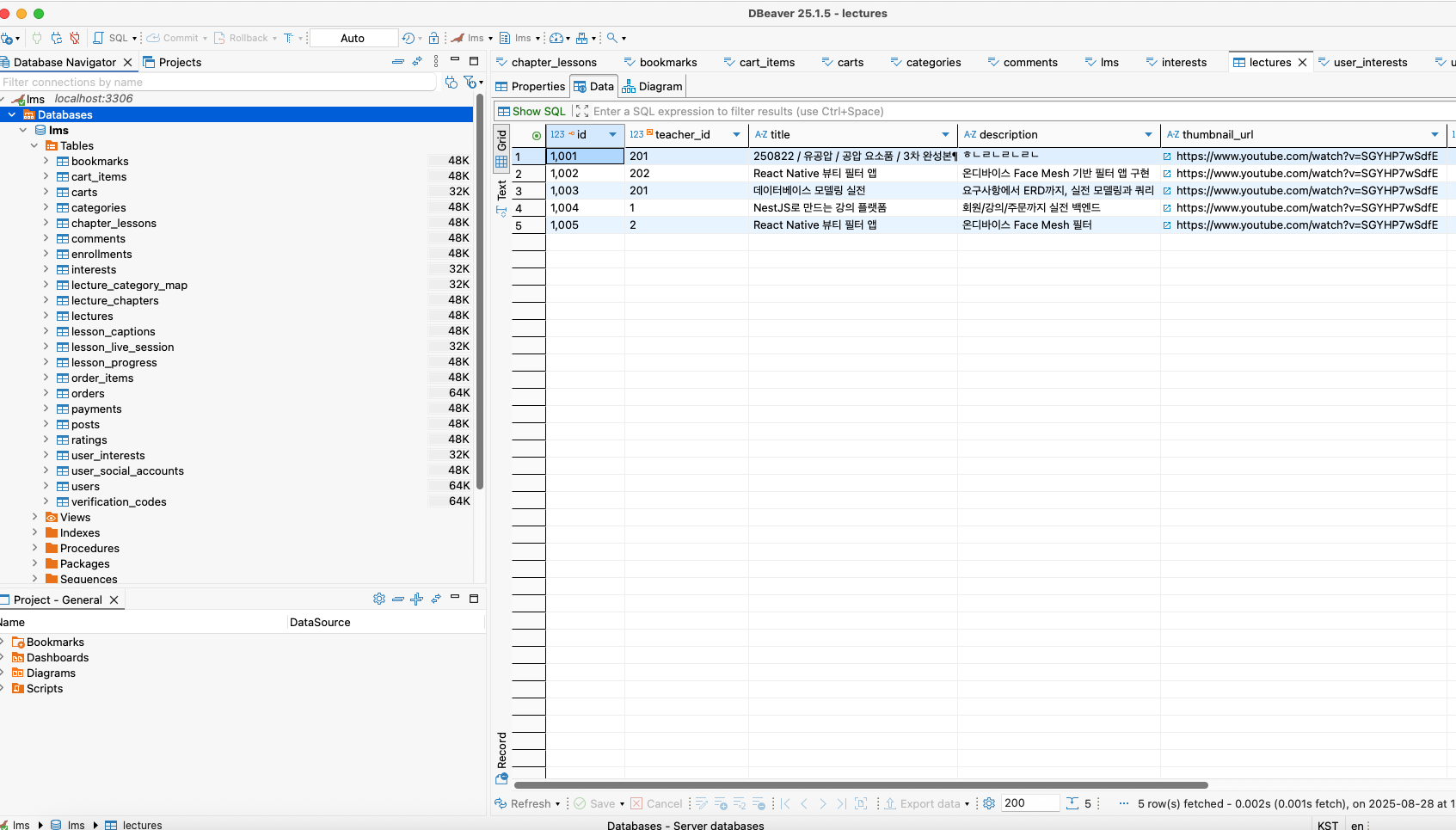Image resolution: width=1456 pixels, height=830 pixels.
Task: Open result set configuration gear icon
Action: point(989,803)
